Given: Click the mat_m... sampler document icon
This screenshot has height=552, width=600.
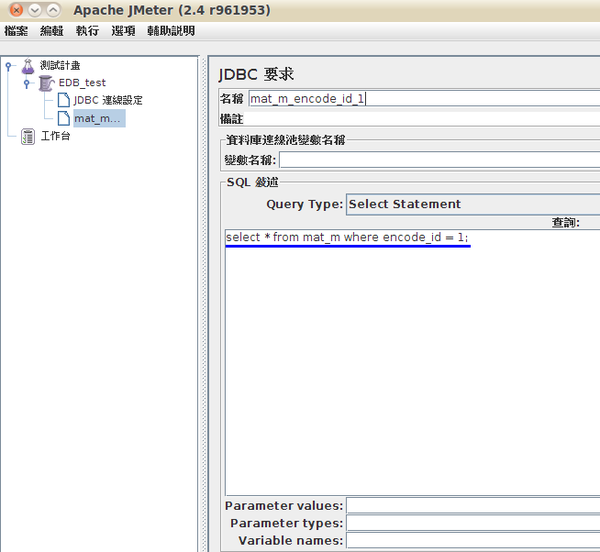Looking at the screenshot, I should pos(64,118).
